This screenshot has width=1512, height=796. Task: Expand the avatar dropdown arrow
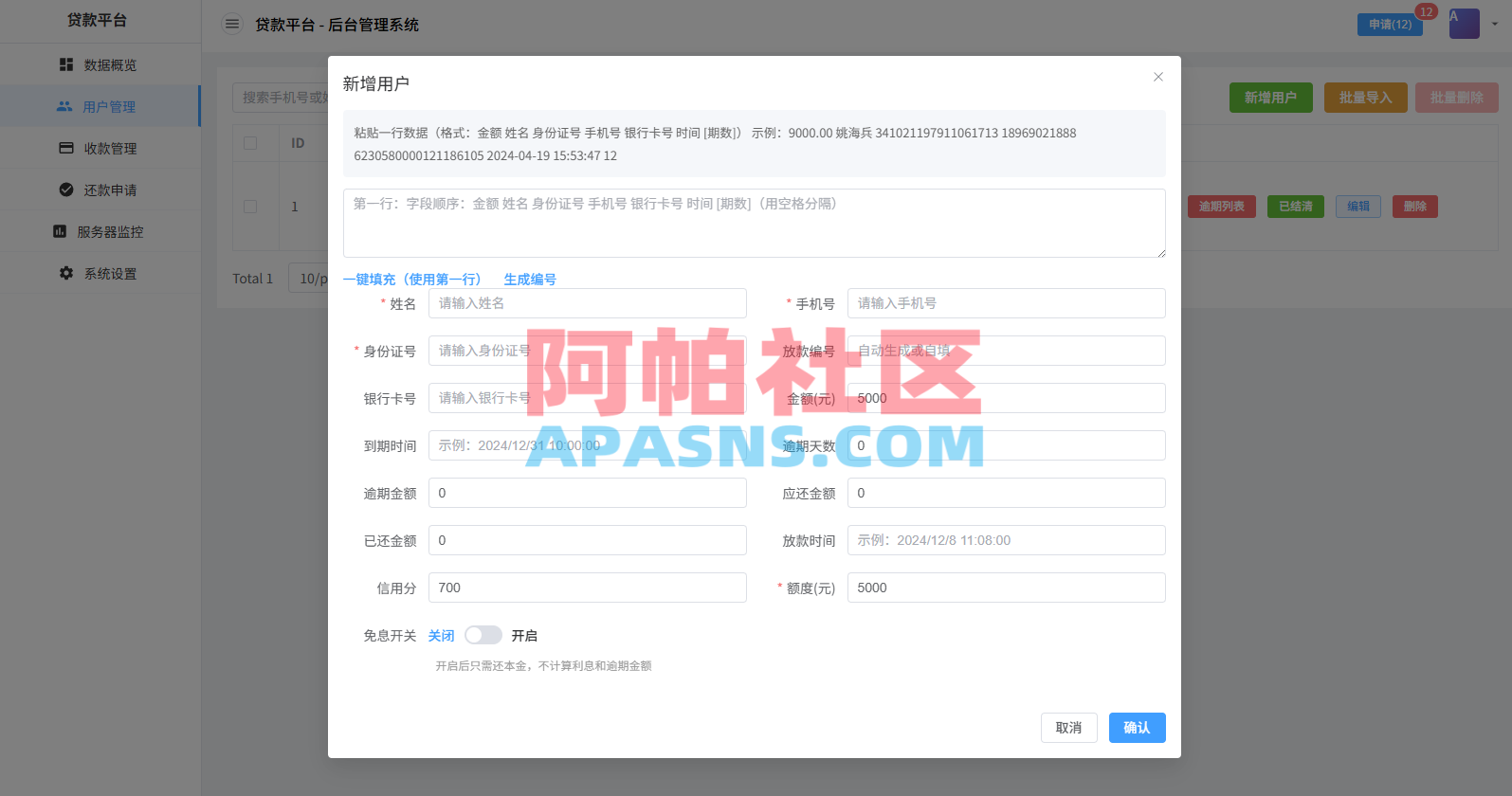[x=1495, y=24]
